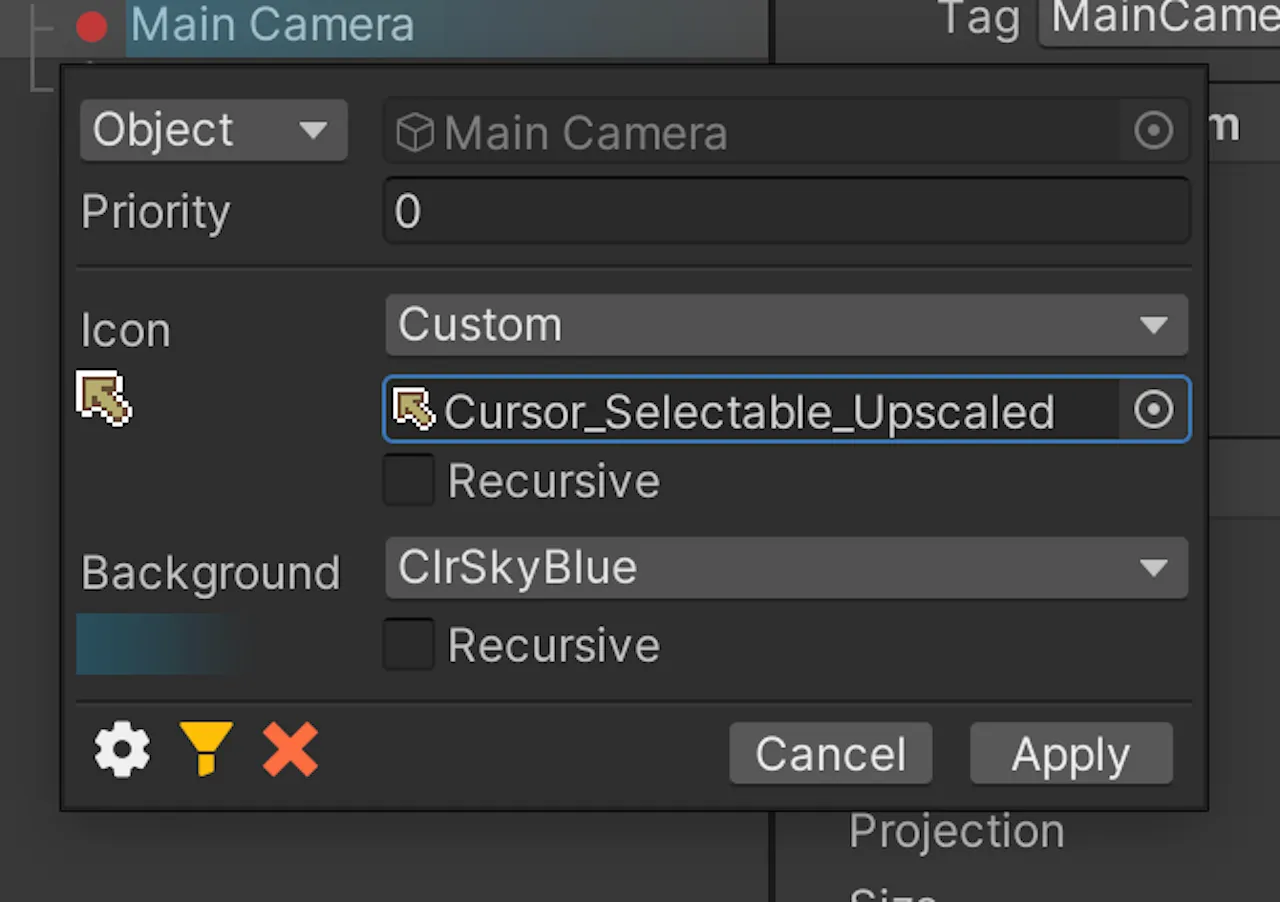This screenshot has height=902, width=1280.
Task: Enable Recursive checkbox under Icon
Action: 409,480
